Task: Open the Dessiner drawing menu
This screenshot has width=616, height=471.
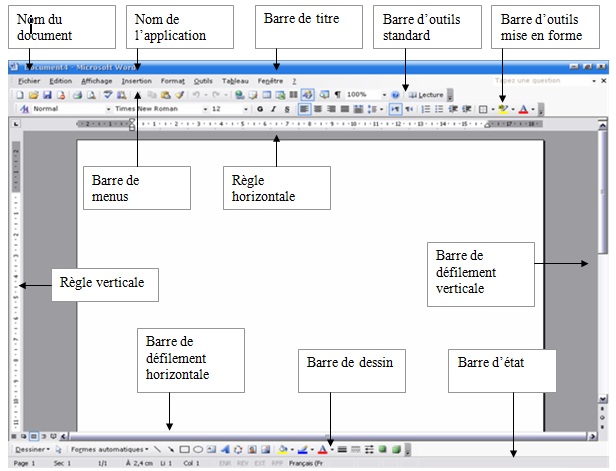Action: pyautogui.click(x=32, y=449)
